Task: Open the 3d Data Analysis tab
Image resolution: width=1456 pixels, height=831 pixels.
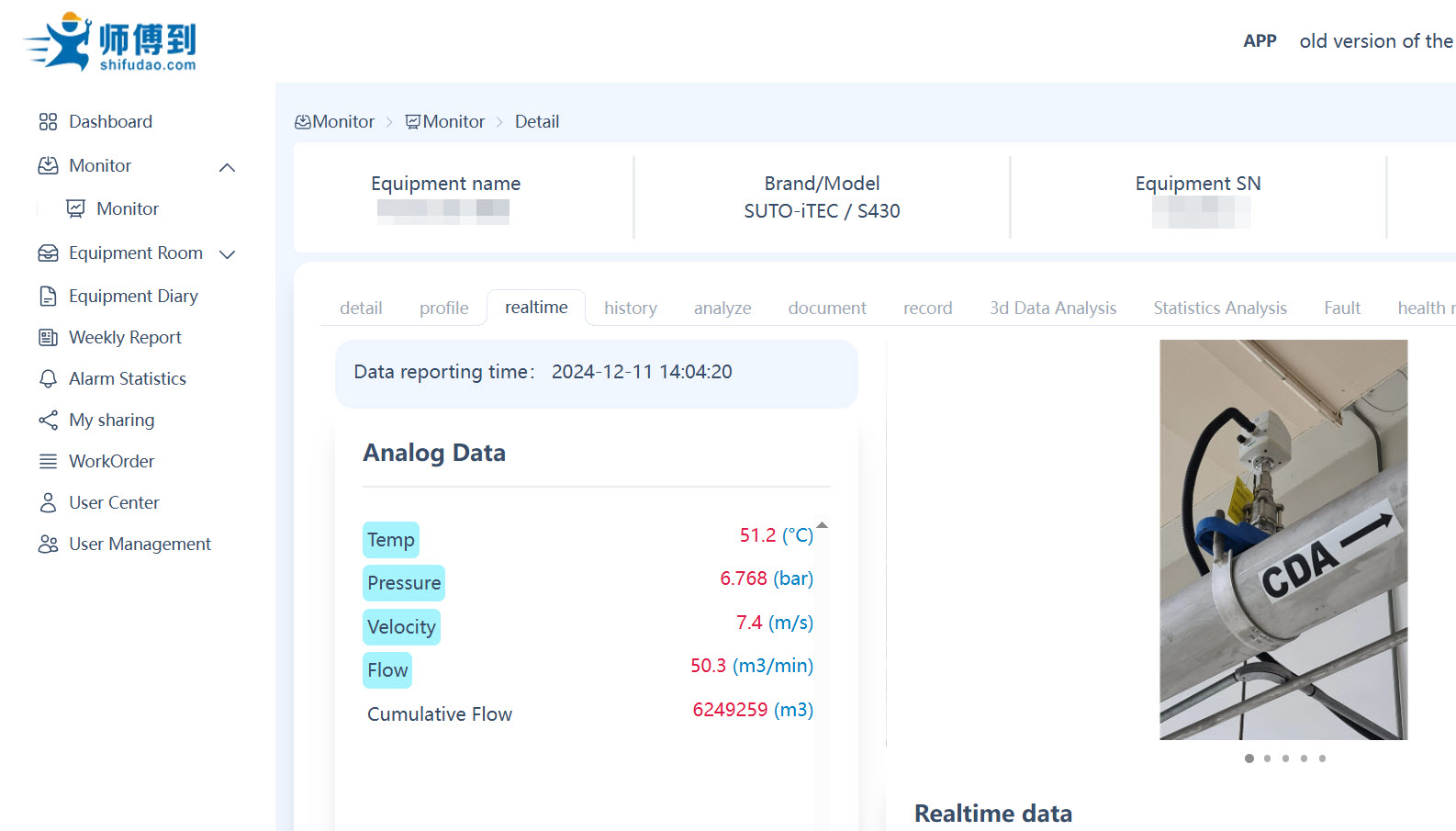Action: 1052,308
